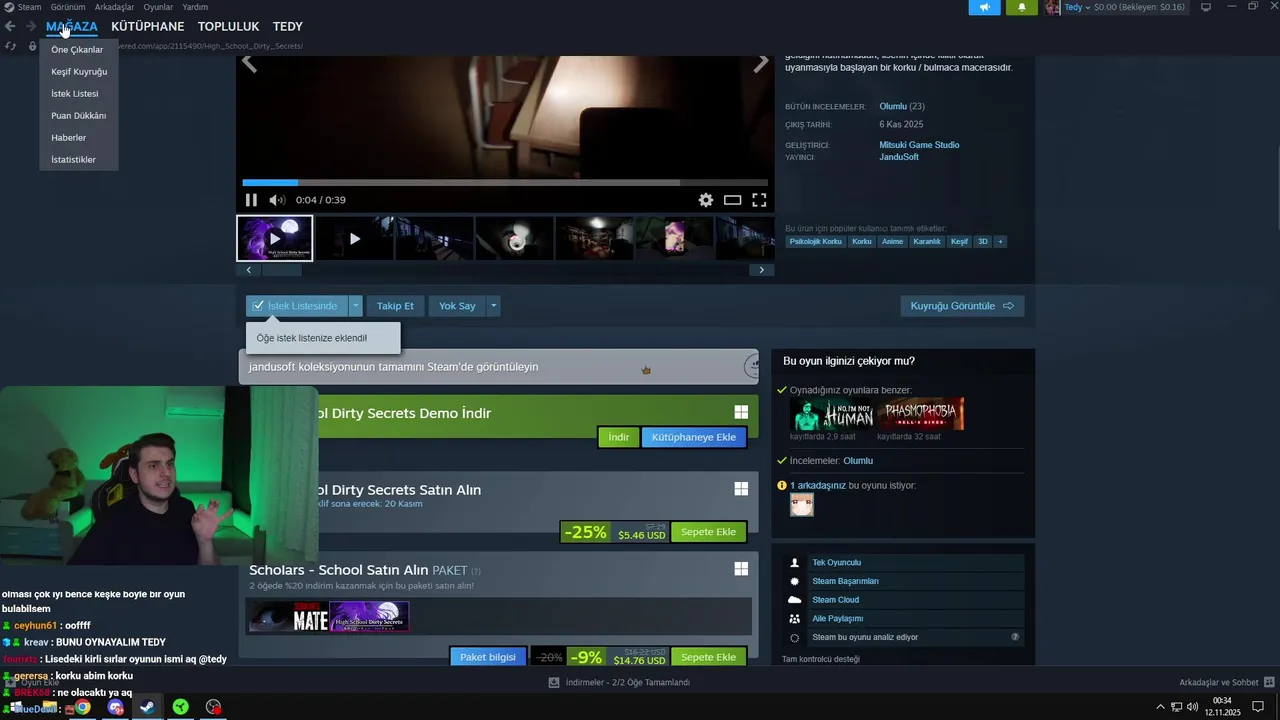Open KÜTÜPHANE tab
This screenshot has width=1280, height=720.
point(148,26)
